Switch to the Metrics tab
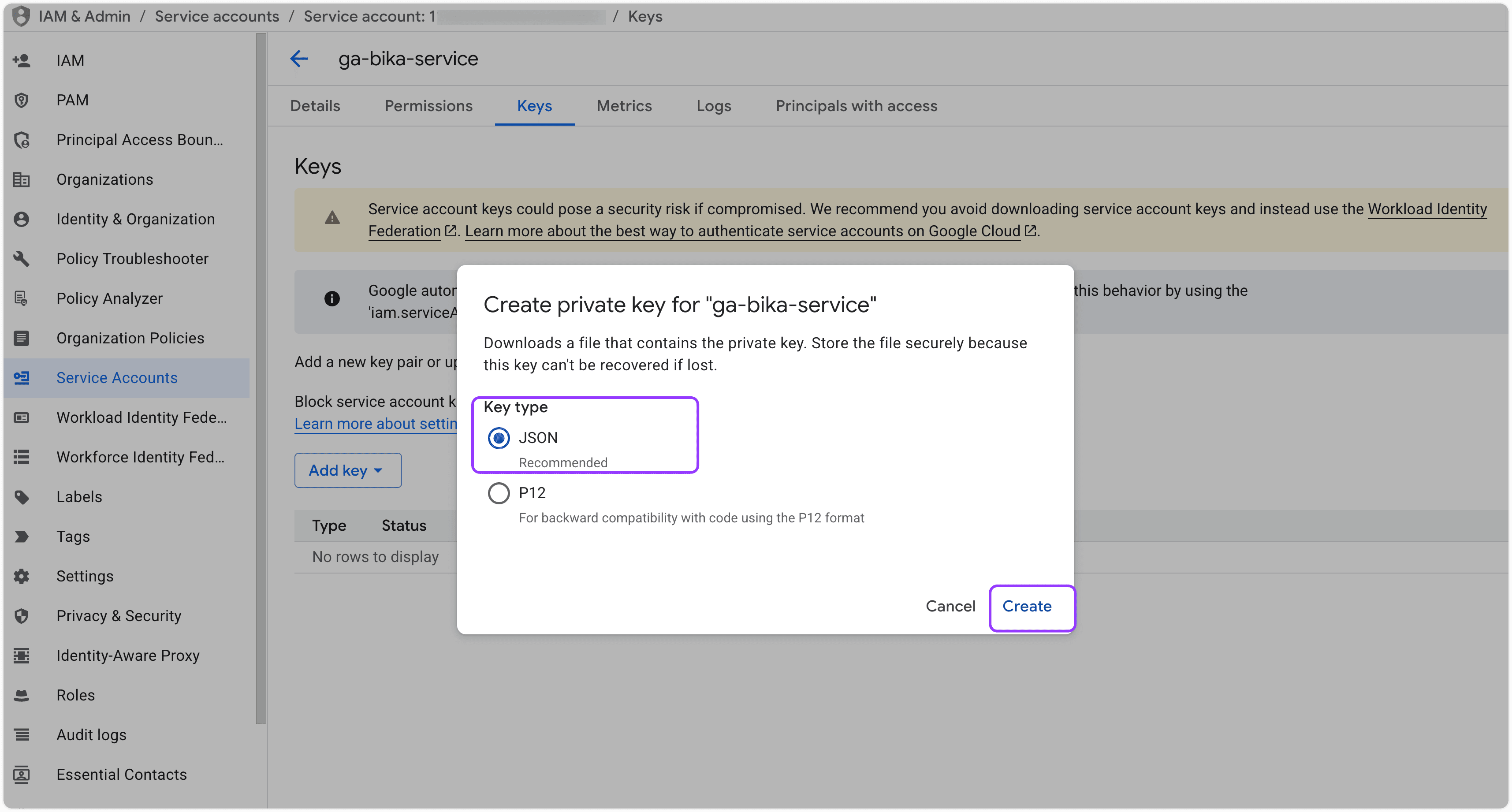This screenshot has width=1512, height=812. [x=624, y=106]
